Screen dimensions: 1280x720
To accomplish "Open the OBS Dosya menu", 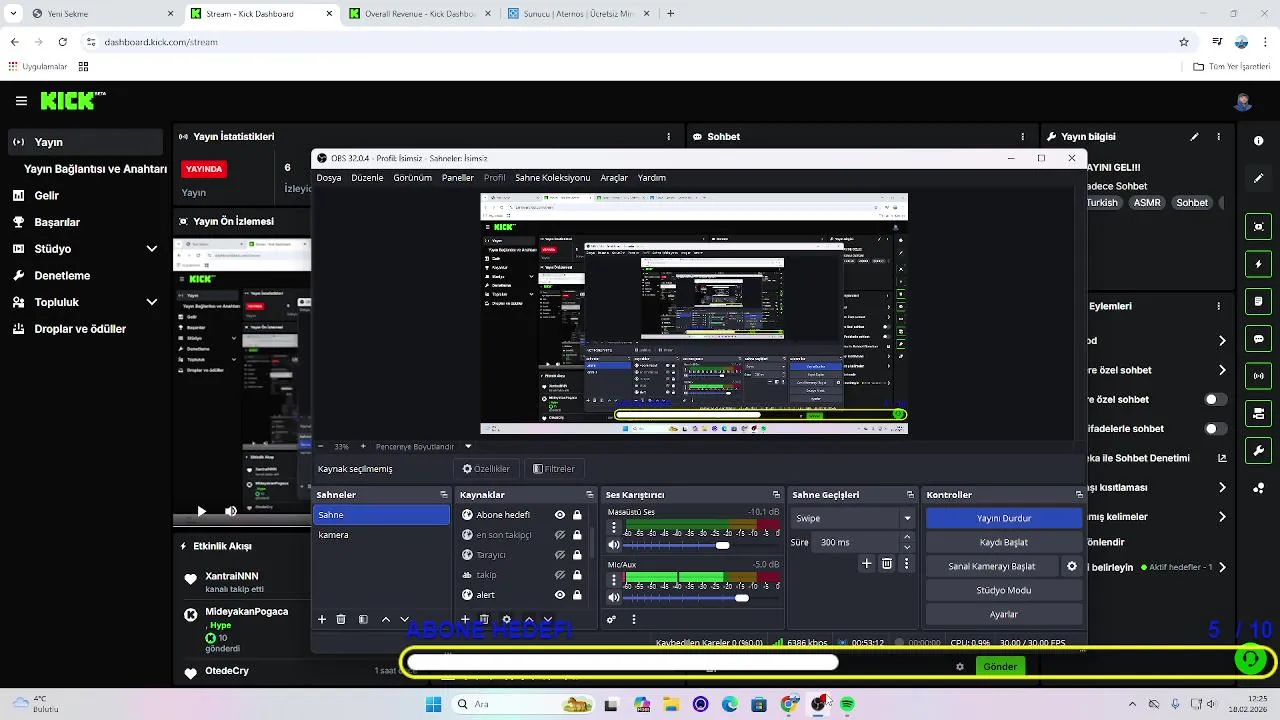I will click(329, 178).
